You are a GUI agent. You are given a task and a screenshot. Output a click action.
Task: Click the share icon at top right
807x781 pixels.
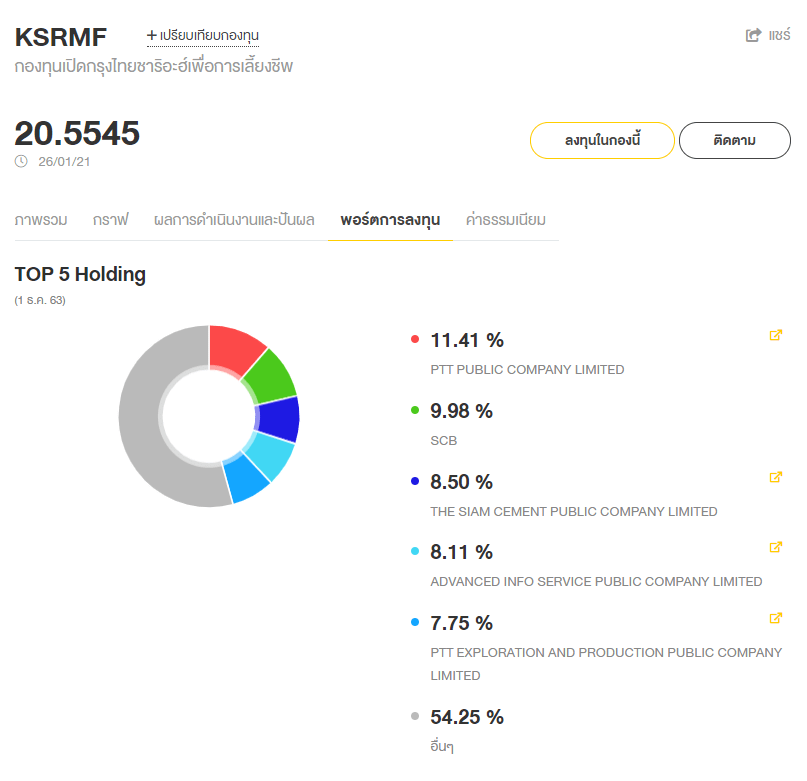pyautogui.click(x=754, y=35)
